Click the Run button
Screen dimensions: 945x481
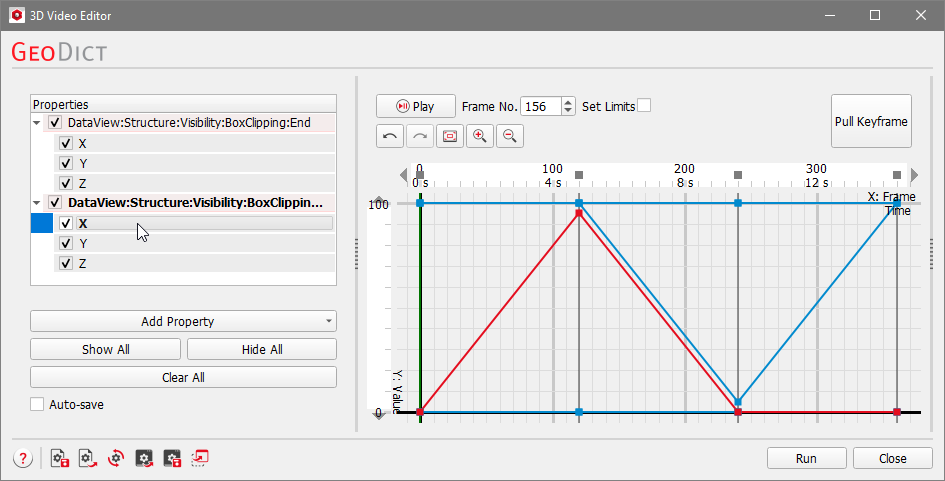click(807, 458)
